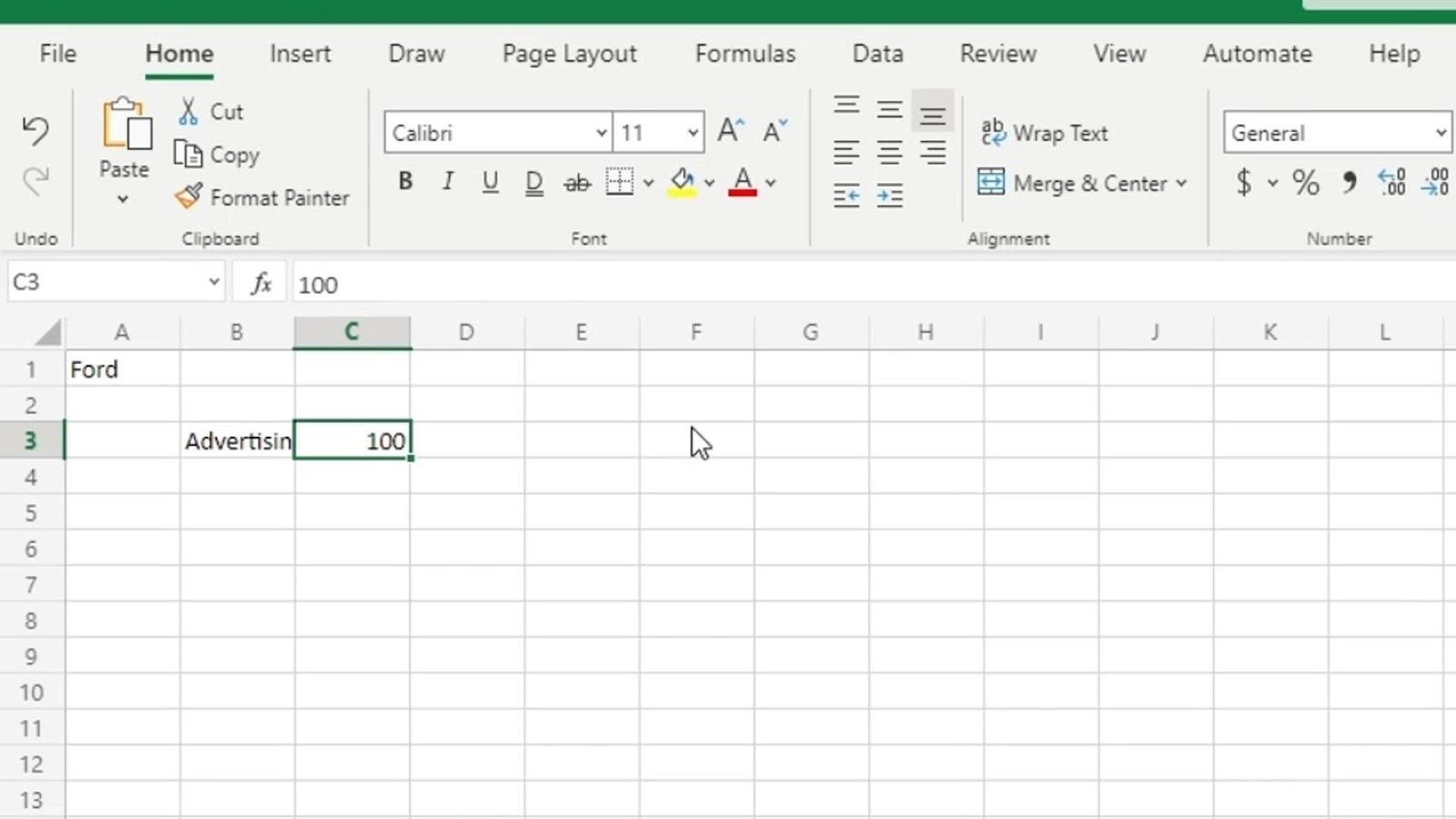Apply comma style format
The image size is (1456, 819).
point(1350,183)
